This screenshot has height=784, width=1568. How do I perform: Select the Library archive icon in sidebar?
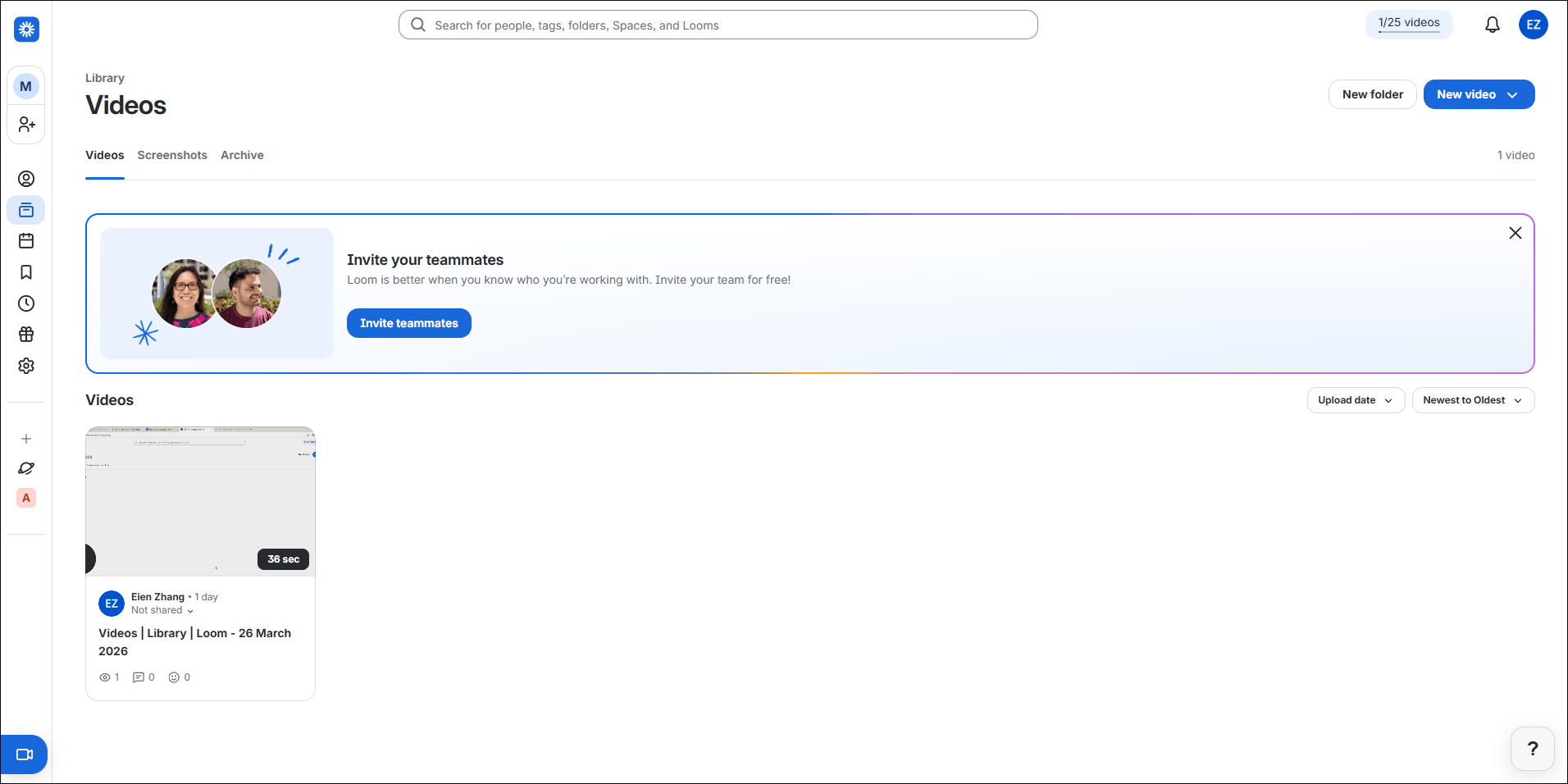(x=25, y=209)
